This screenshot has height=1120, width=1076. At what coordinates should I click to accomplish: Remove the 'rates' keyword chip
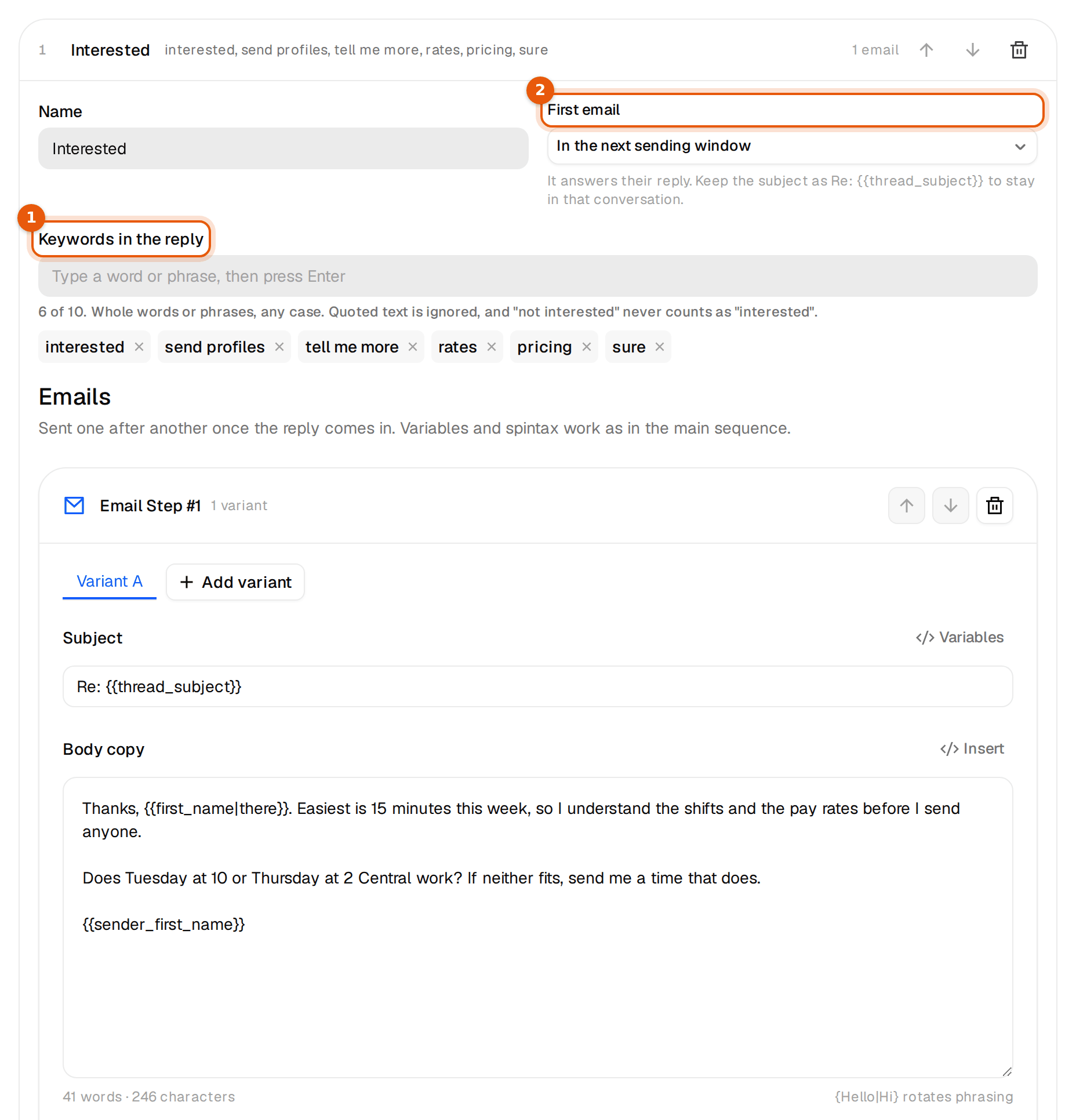tap(492, 347)
